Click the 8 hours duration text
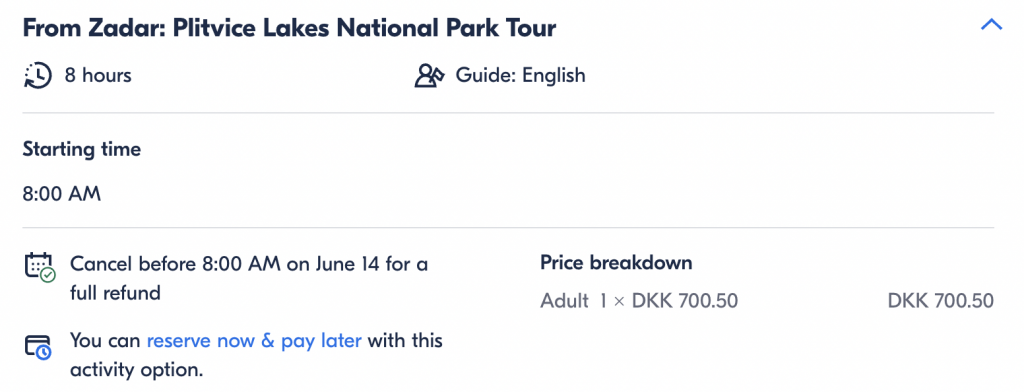The height and width of the screenshot is (392, 1024). click(x=98, y=76)
